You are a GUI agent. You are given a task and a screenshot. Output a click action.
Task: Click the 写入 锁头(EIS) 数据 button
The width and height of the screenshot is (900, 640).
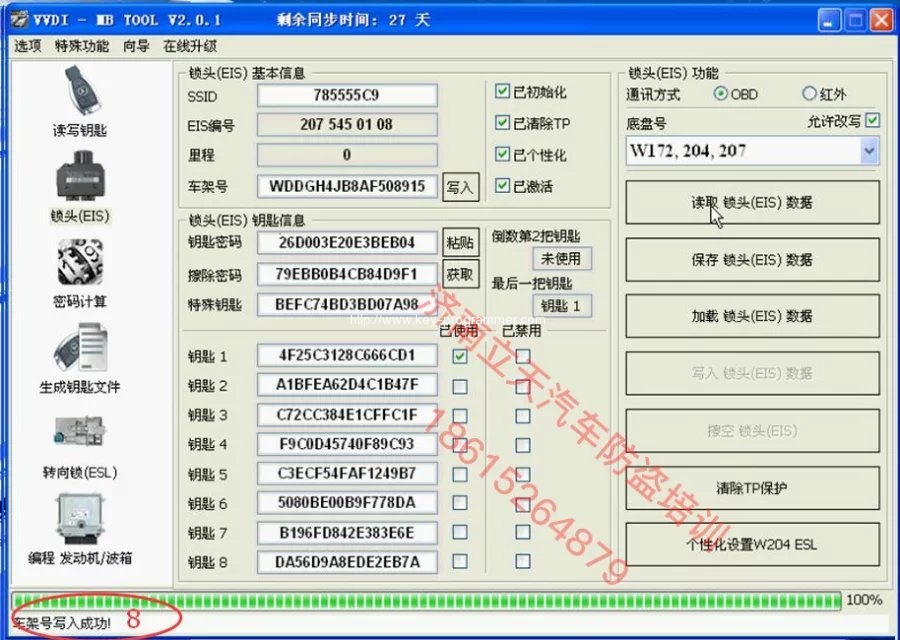[752, 373]
